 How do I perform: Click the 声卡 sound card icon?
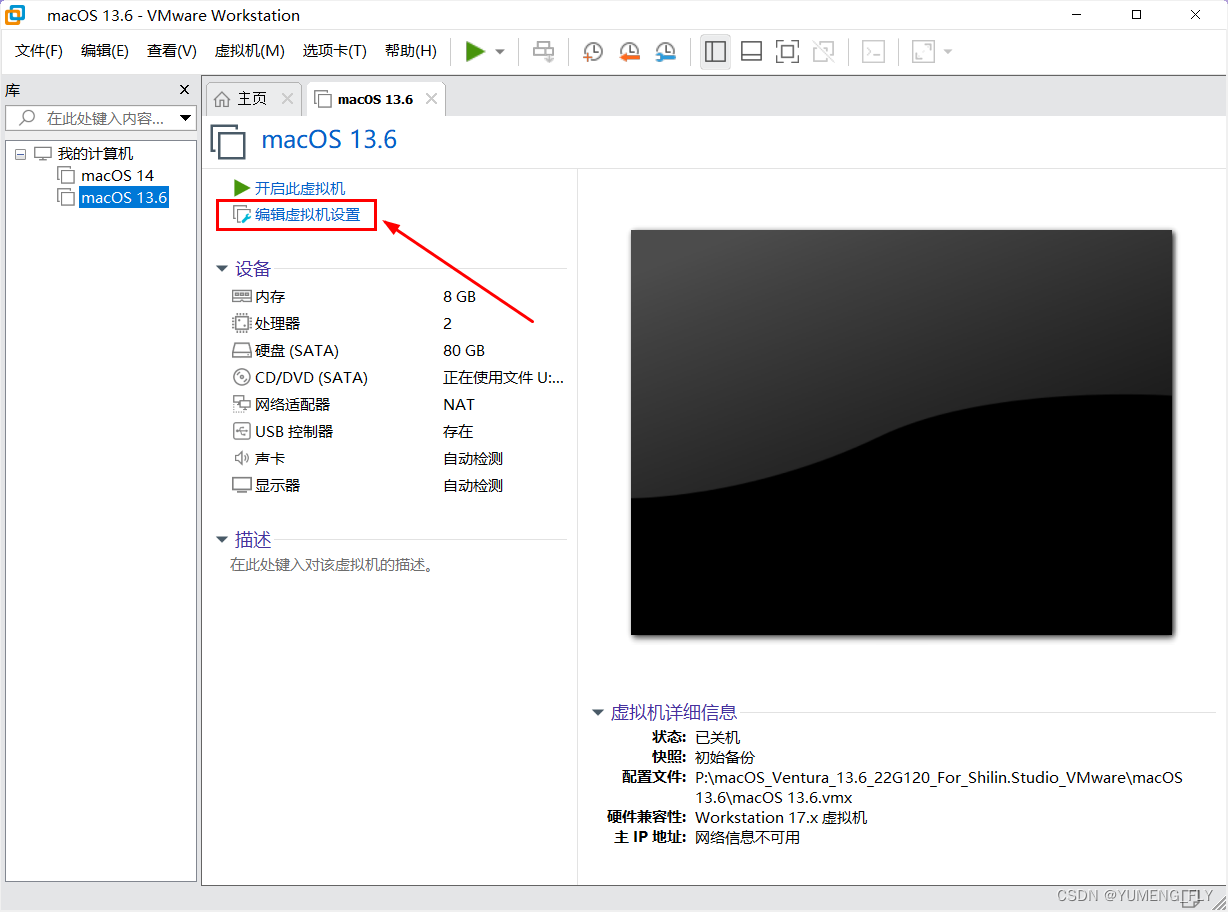(x=241, y=458)
